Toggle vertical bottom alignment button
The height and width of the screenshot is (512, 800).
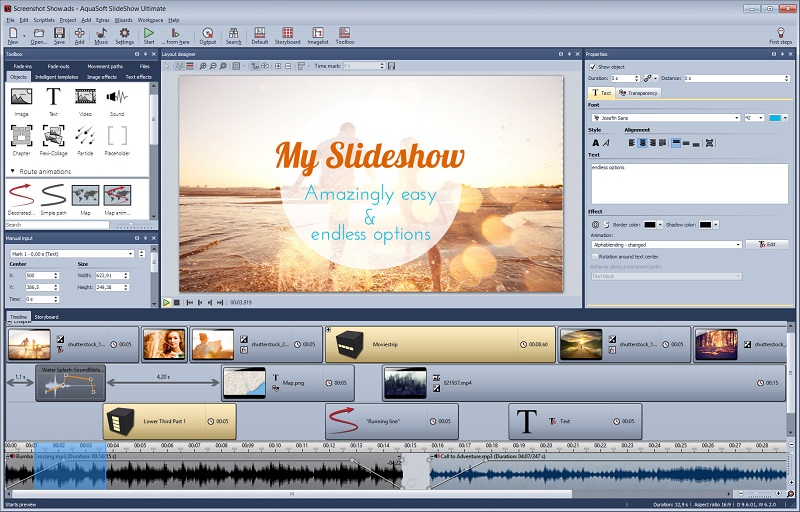(x=696, y=143)
